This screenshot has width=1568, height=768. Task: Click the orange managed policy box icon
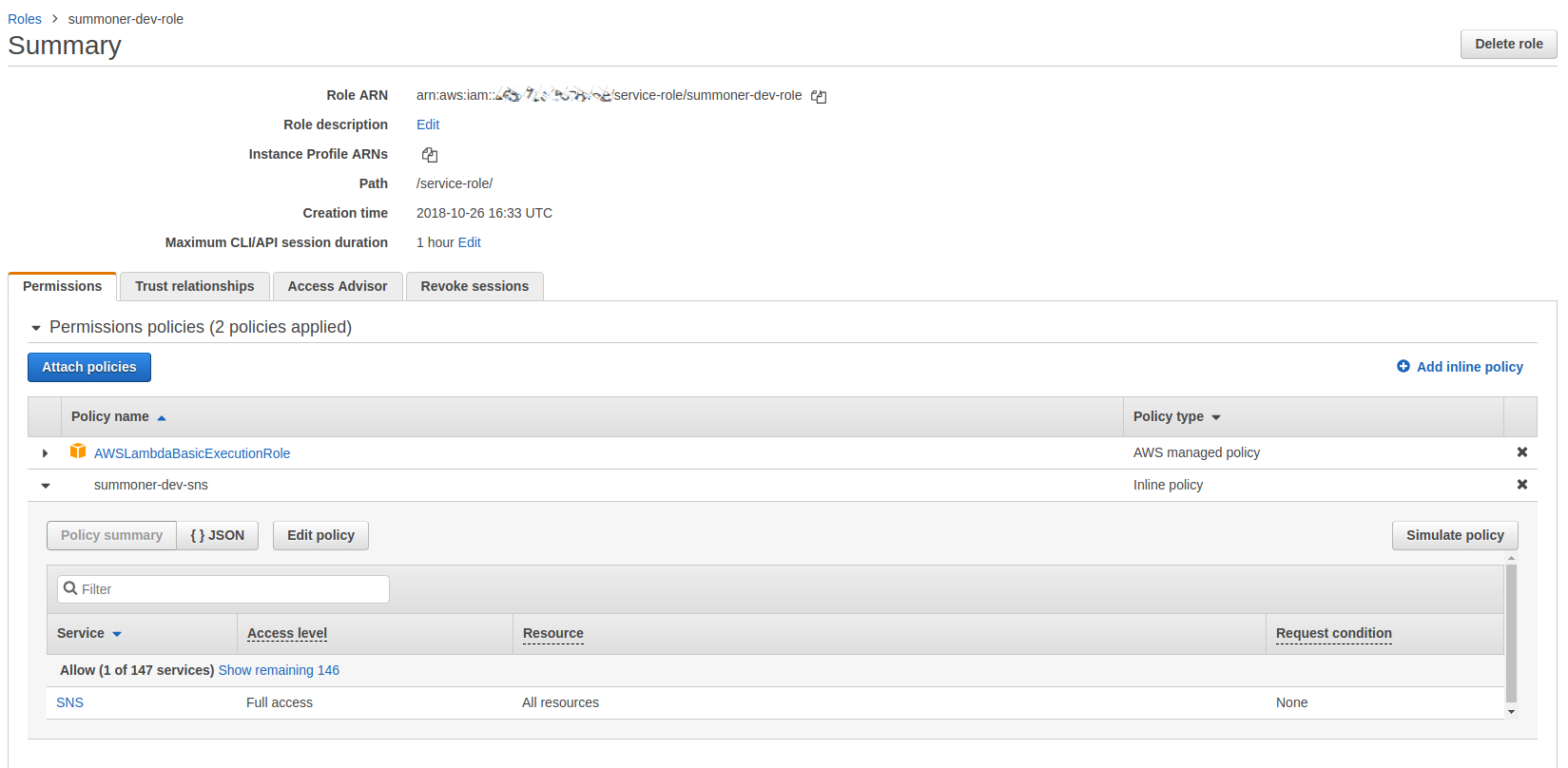(78, 451)
